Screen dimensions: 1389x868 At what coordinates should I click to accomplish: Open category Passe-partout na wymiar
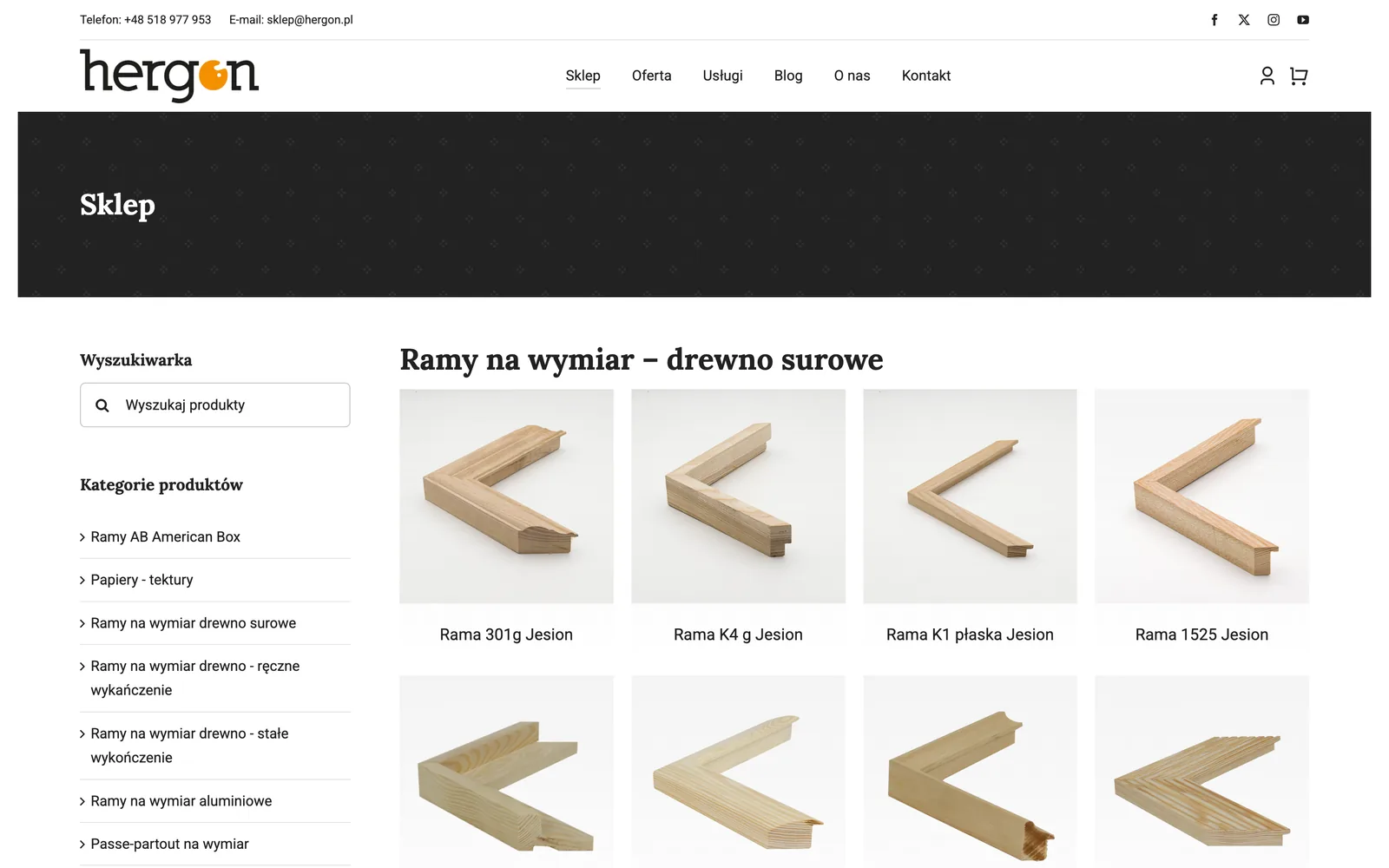(x=170, y=844)
